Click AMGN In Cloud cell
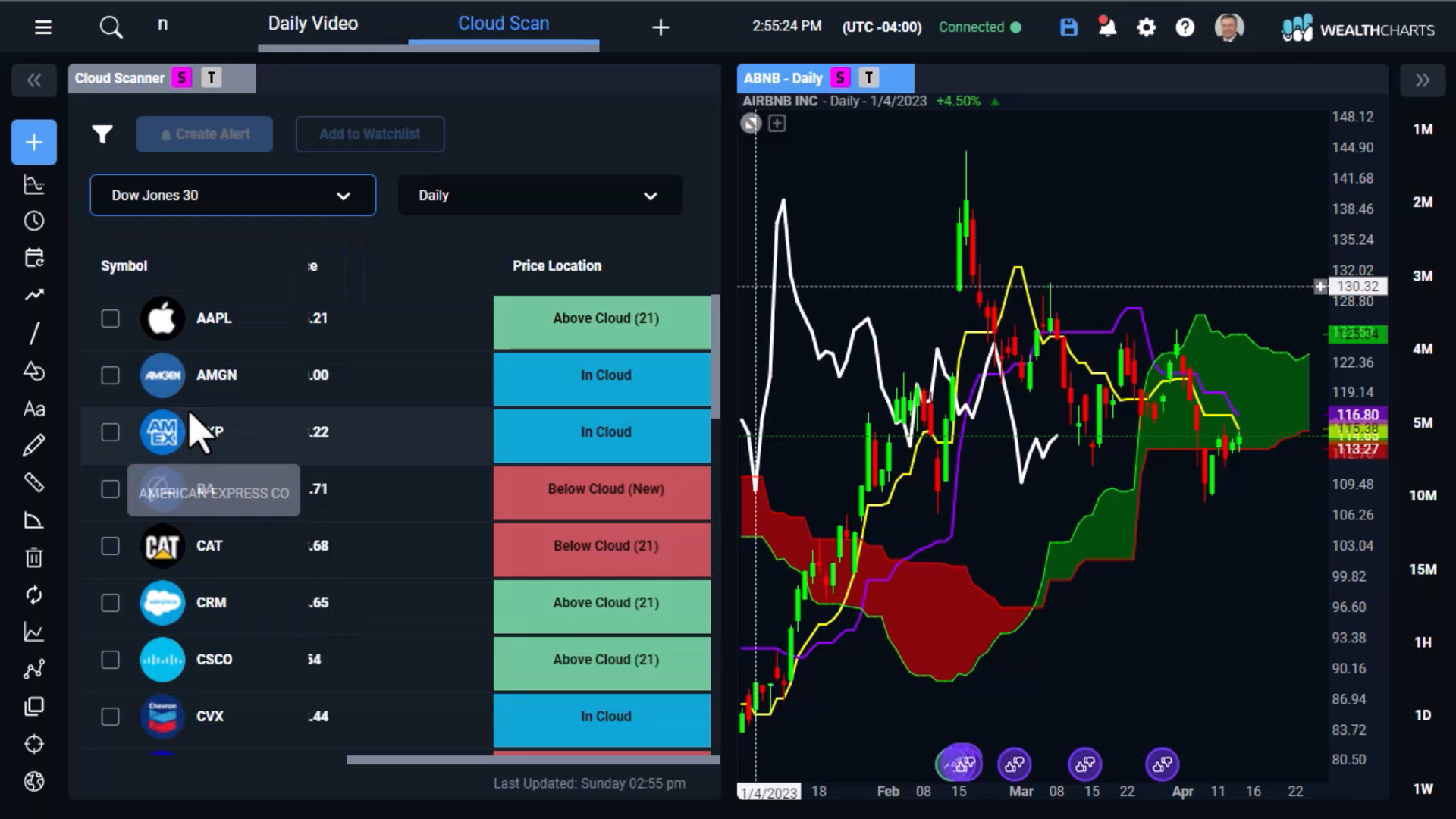 [x=602, y=378]
